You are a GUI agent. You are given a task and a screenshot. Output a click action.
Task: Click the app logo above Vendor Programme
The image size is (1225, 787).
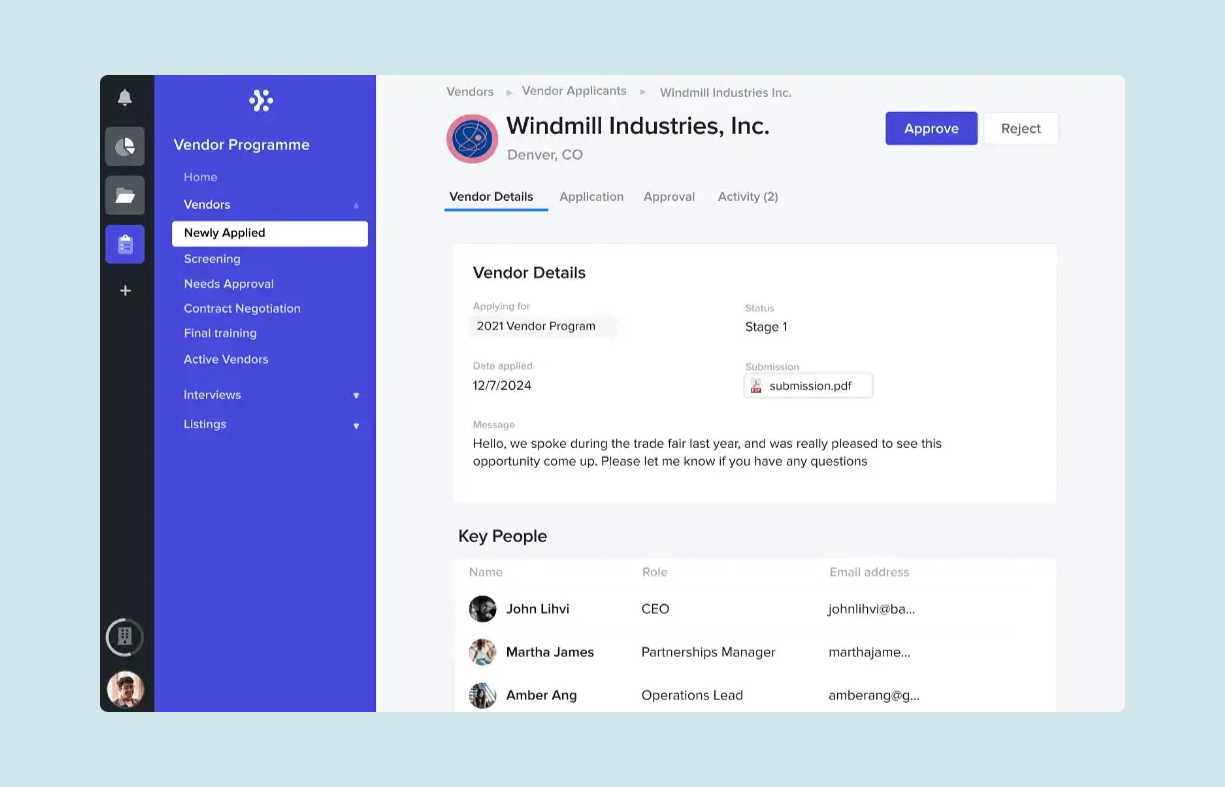tap(261, 100)
